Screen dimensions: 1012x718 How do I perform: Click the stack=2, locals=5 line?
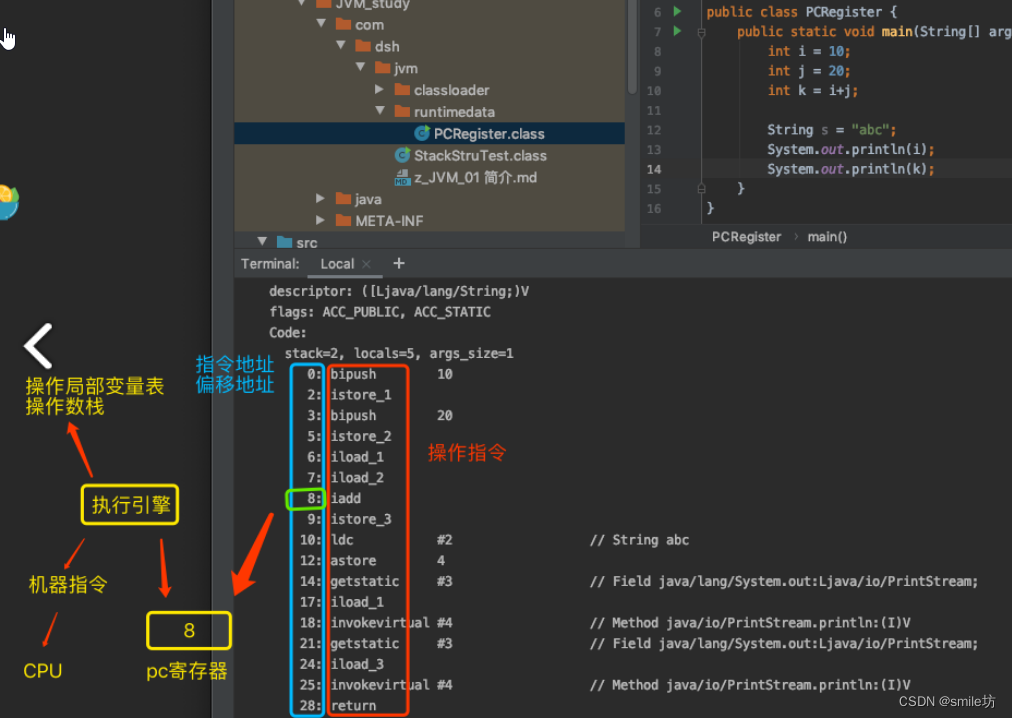click(x=399, y=353)
